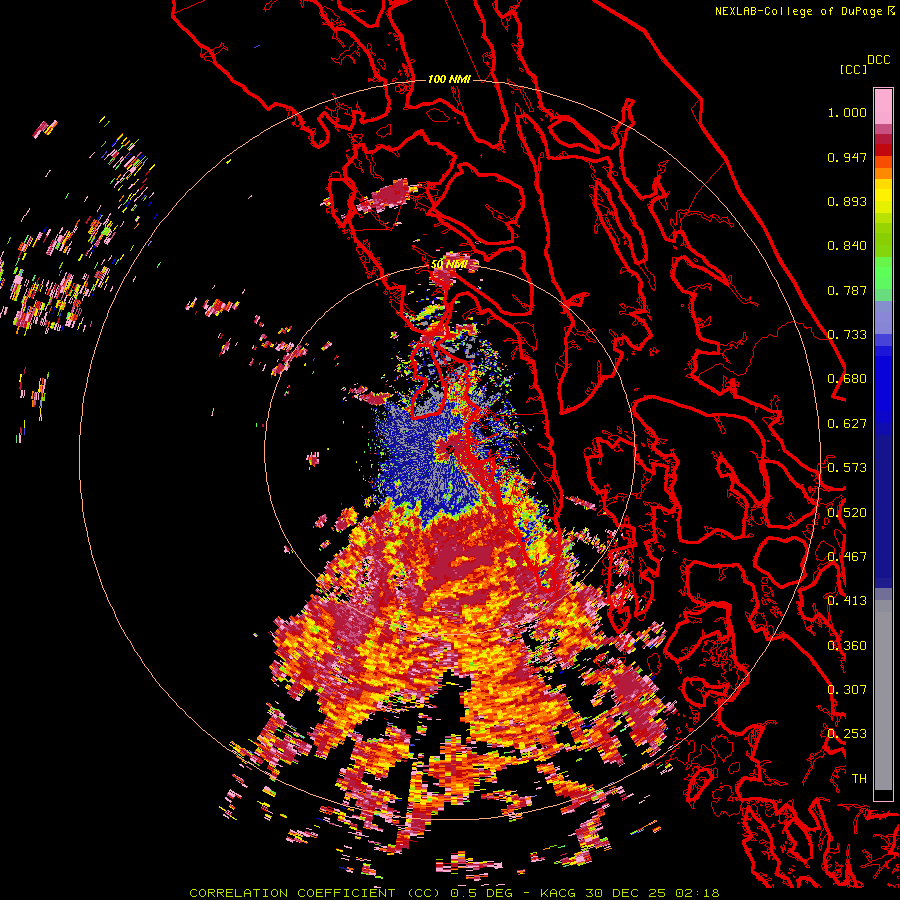Viewport: 900px width, 900px height.
Task: Pick the bright green segment of the color bar
Action: pyautogui.click(x=883, y=273)
